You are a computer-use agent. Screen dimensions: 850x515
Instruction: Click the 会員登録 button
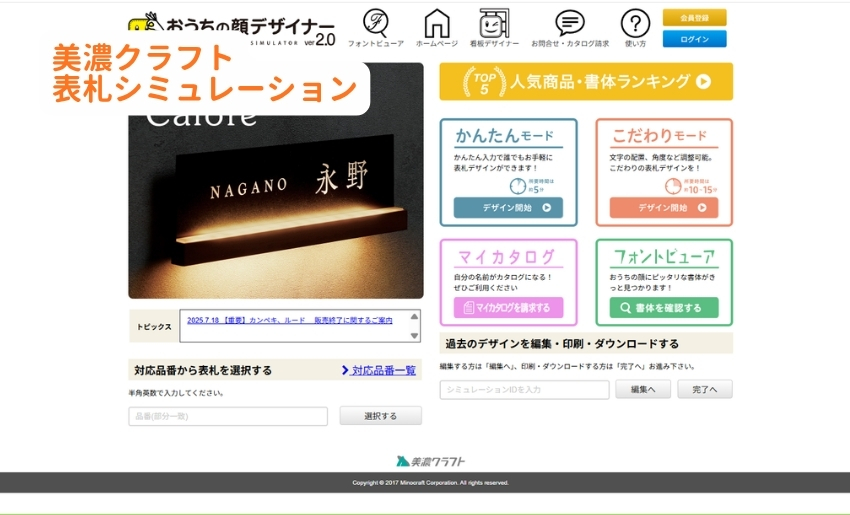pos(694,18)
